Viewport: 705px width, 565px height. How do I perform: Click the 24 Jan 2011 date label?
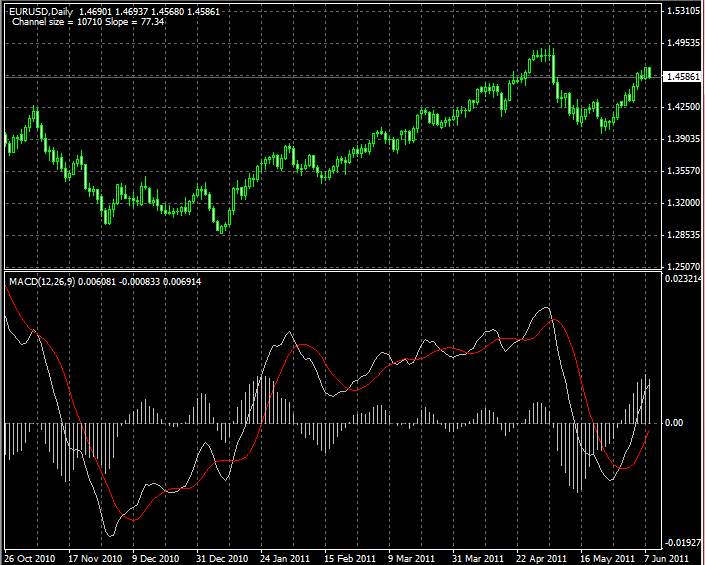[x=286, y=559]
